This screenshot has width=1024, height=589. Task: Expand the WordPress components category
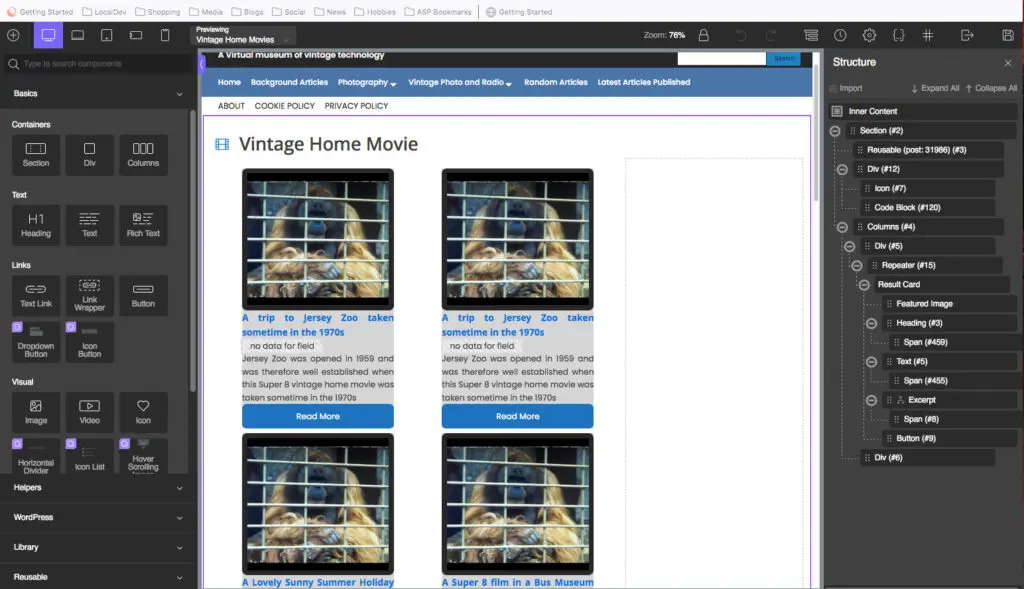click(97, 518)
